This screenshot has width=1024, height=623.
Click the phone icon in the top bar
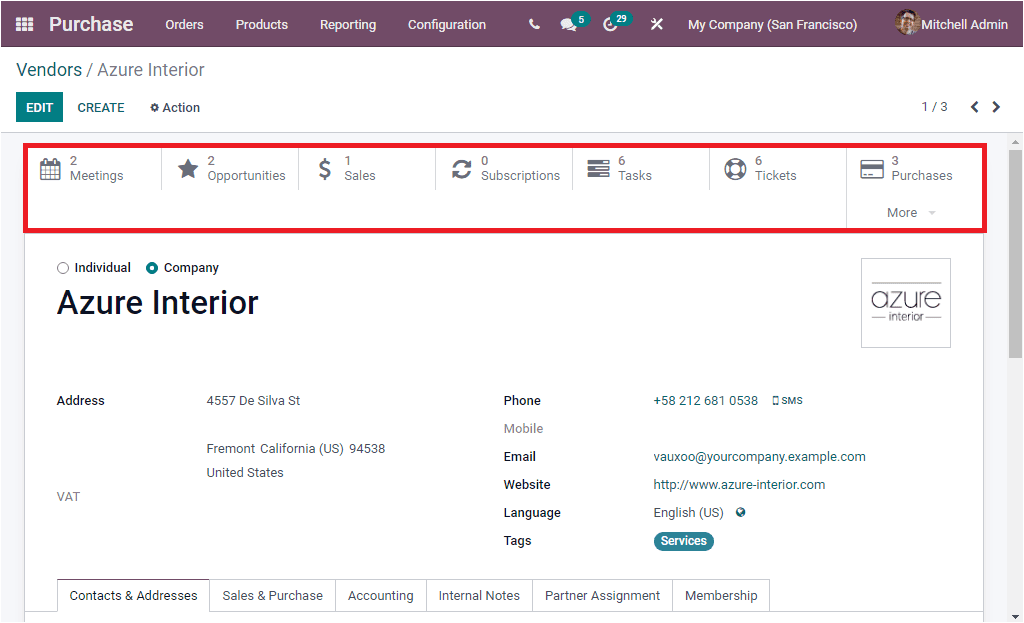pos(533,23)
